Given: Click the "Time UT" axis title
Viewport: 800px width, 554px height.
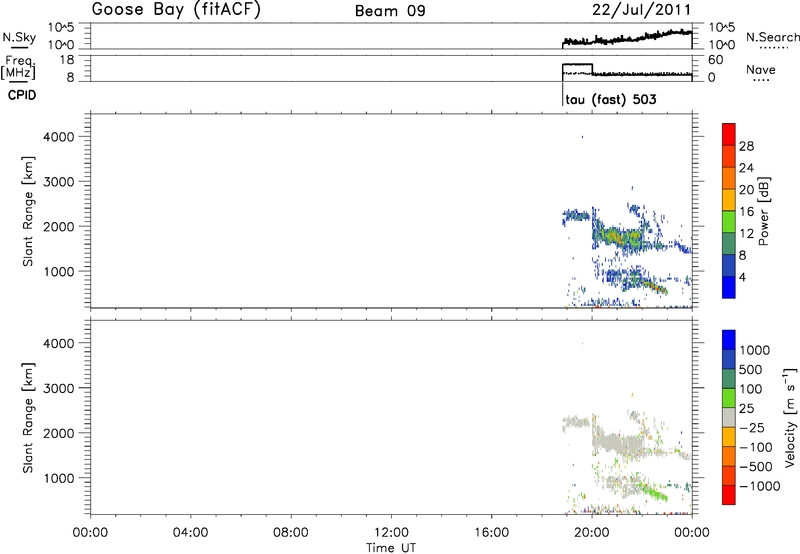Looking at the screenshot, I should (391, 548).
